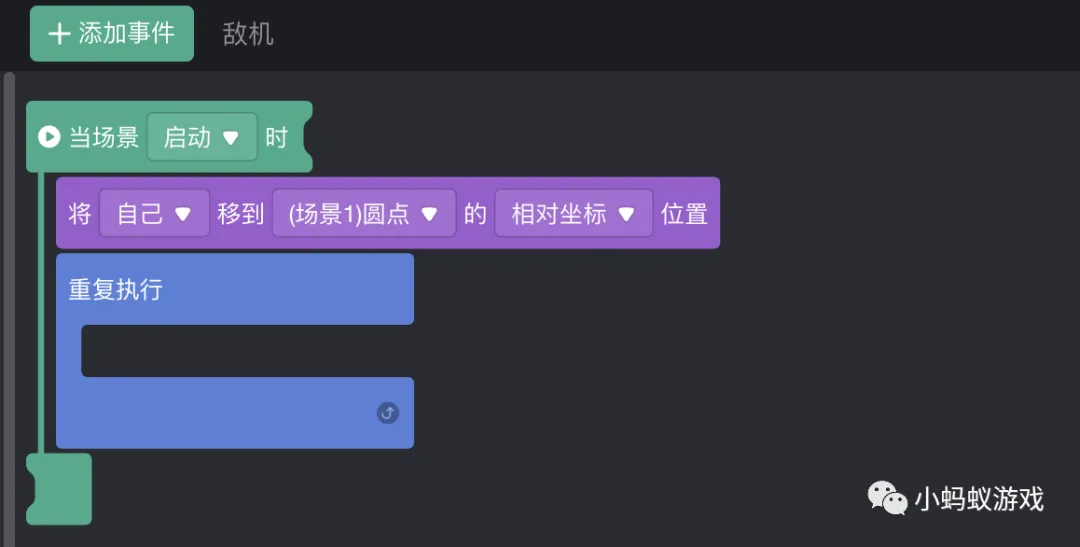Click the empty slot inside the 重复执行 block
The width and height of the screenshot is (1080, 547).
coord(246,351)
